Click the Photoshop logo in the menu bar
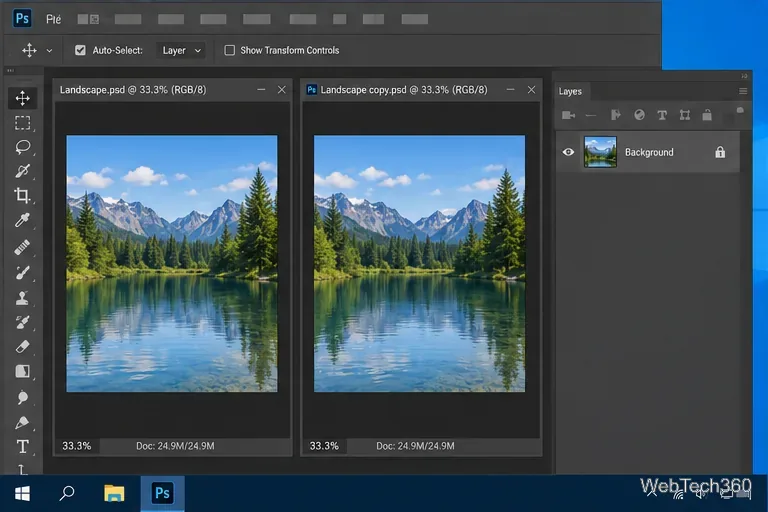 [x=22, y=19]
